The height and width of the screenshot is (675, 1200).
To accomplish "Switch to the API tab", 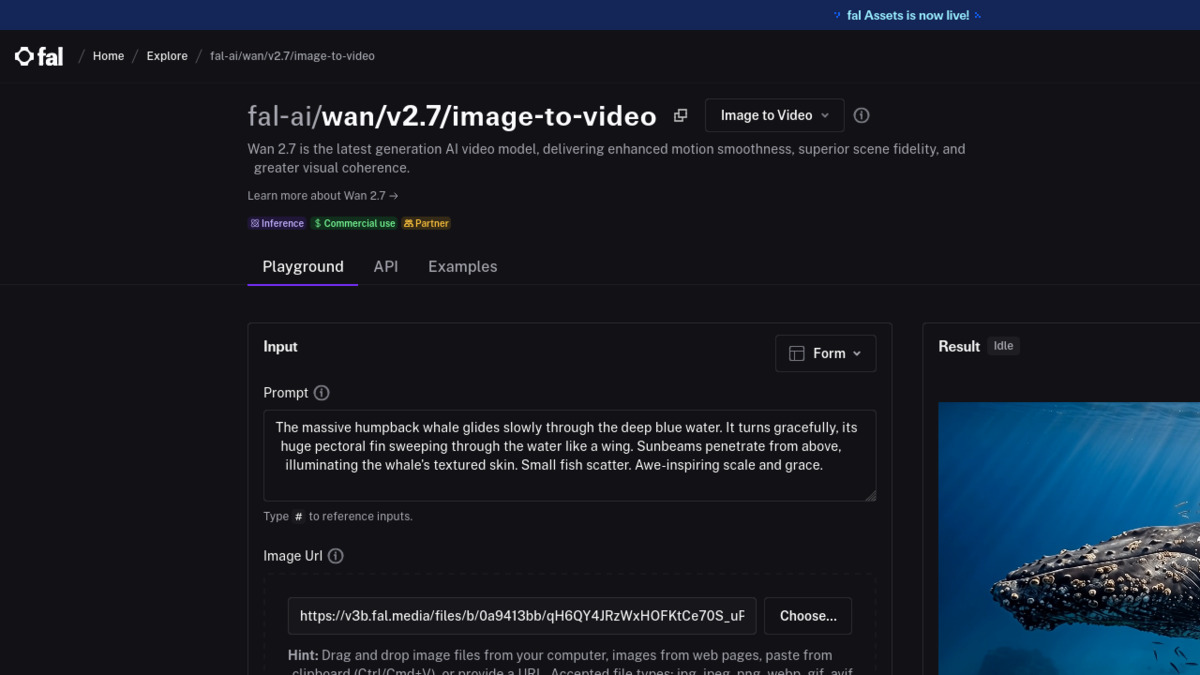I will (x=386, y=267).
